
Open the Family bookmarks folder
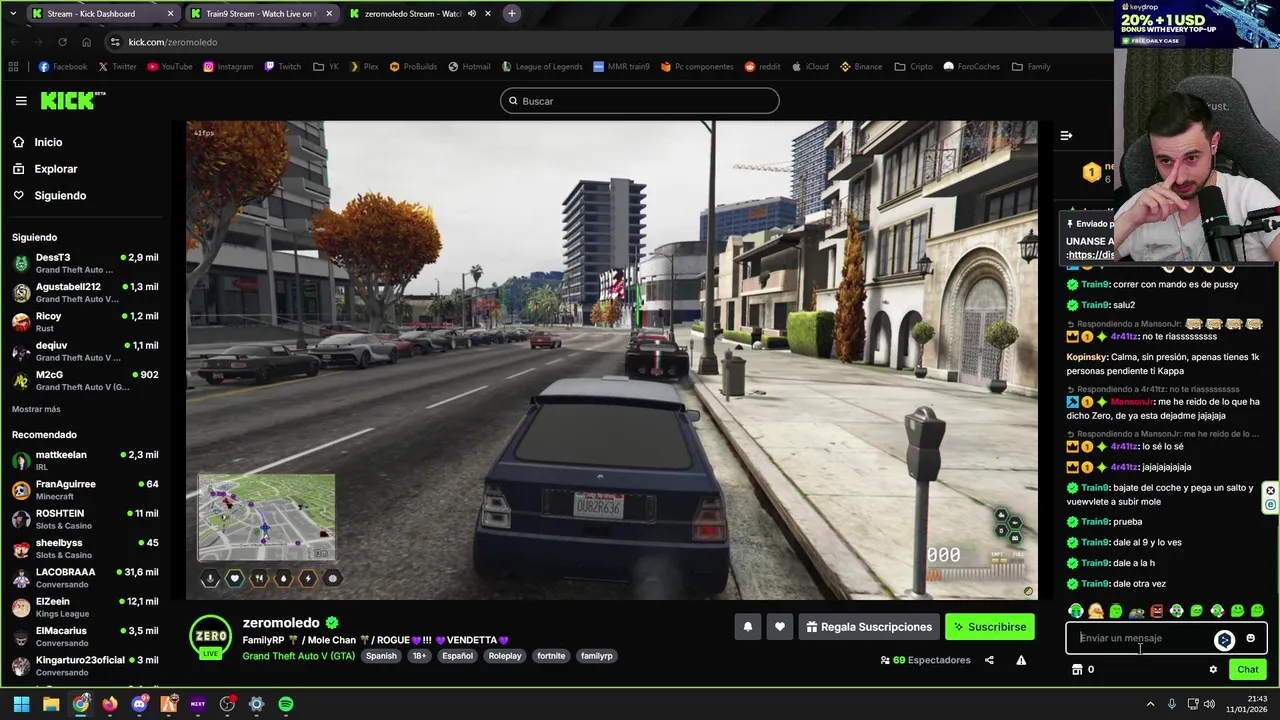coord(1031,67)
